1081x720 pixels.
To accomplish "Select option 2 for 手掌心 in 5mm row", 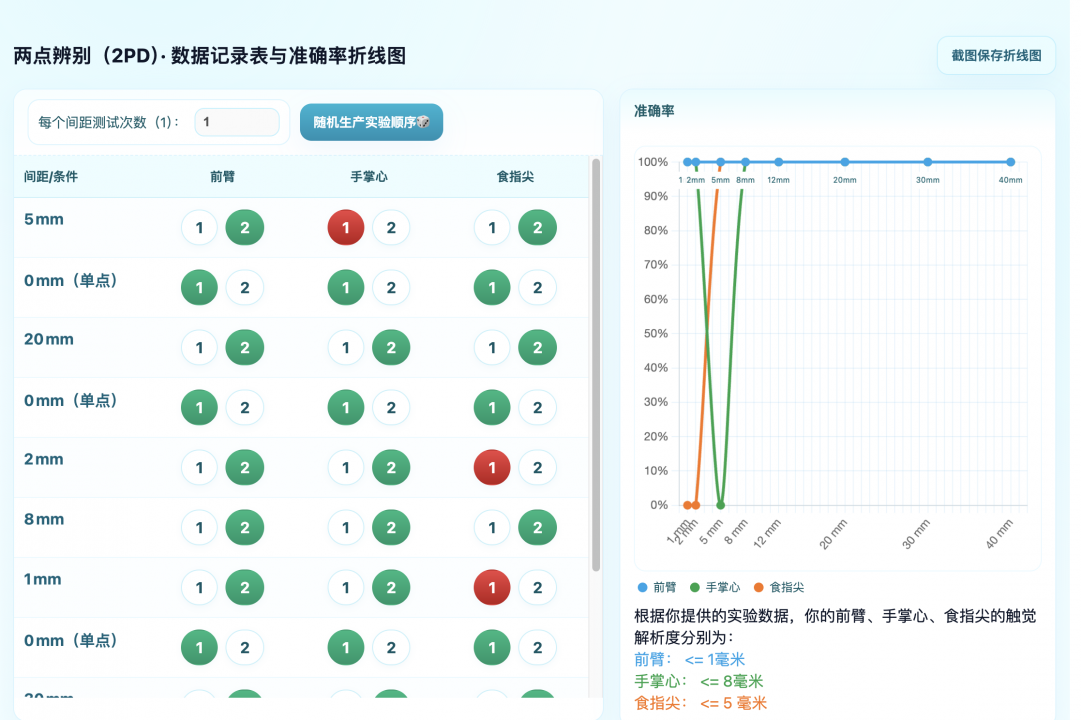I will (x=391, y=228).
